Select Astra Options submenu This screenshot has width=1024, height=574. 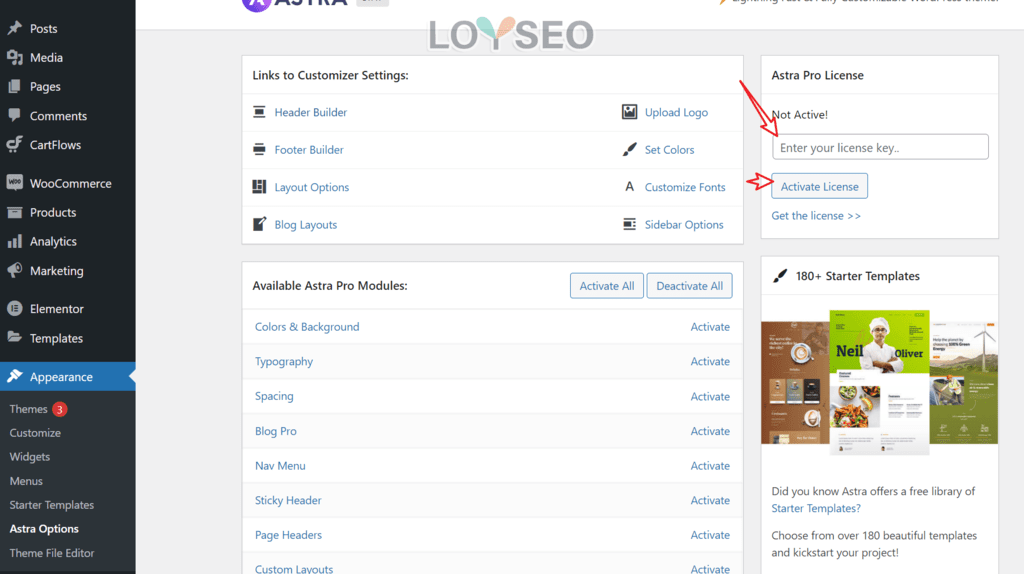pyautogui.click(x=44, y=529)
